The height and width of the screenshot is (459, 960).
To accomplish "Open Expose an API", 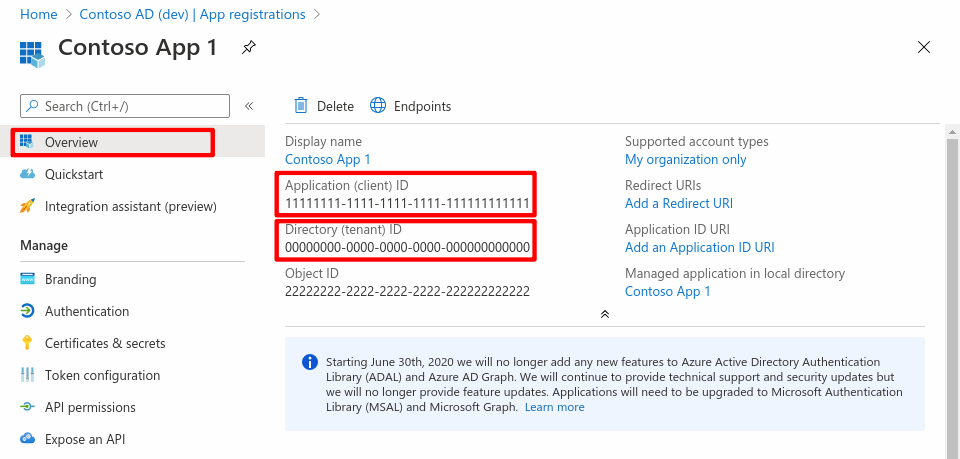I will coord(85,439).
